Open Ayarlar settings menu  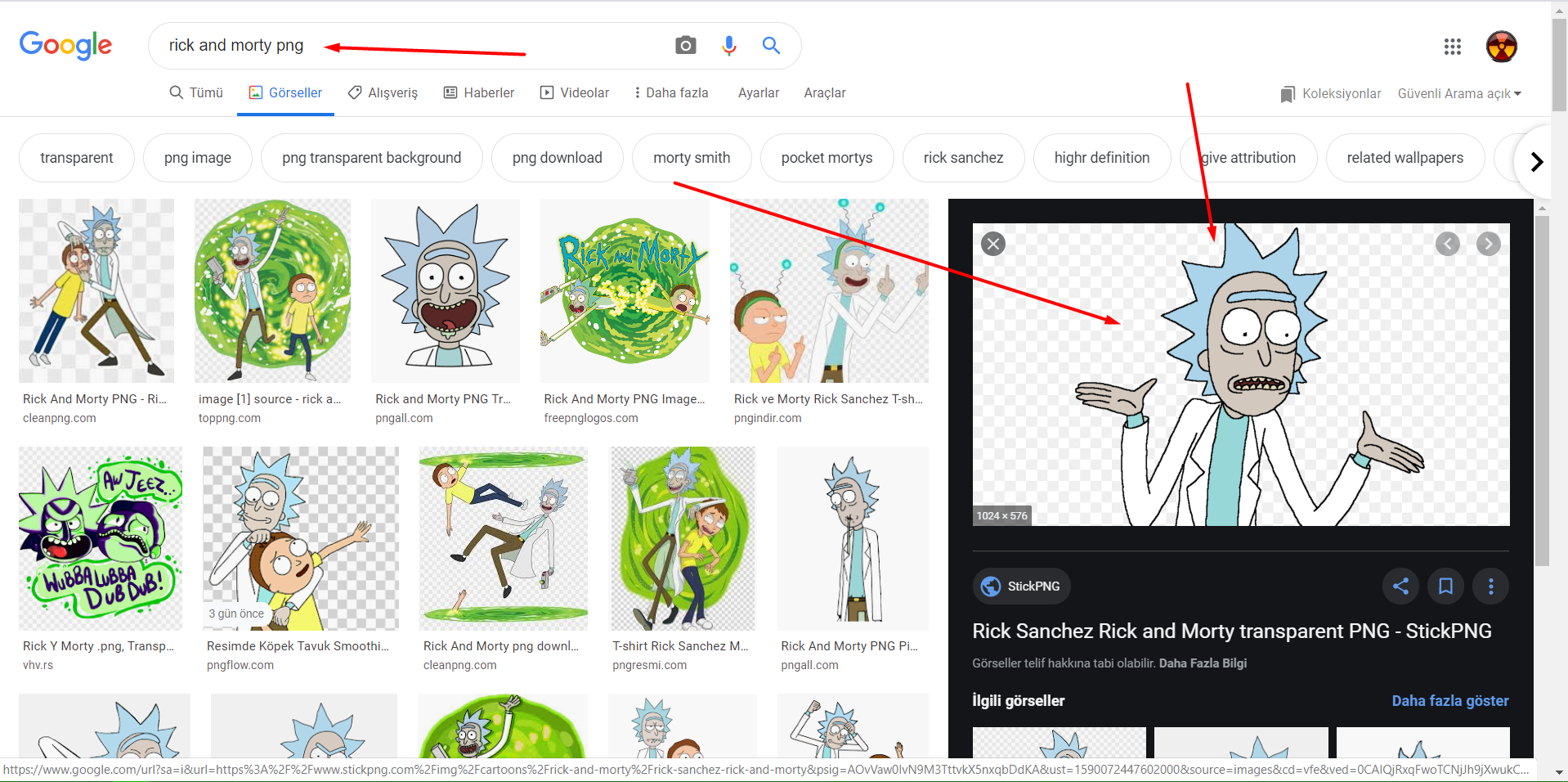pos(759,92)
